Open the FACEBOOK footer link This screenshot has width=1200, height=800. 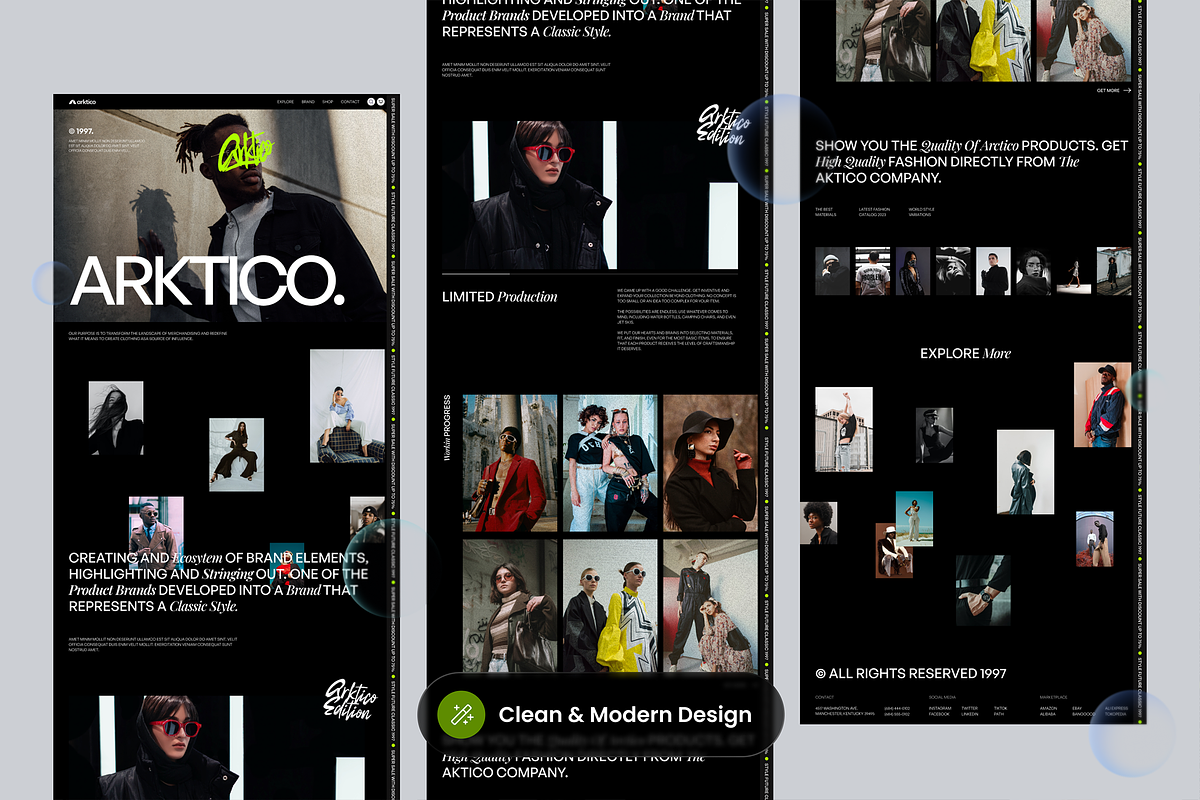click(x=939, y=714)
